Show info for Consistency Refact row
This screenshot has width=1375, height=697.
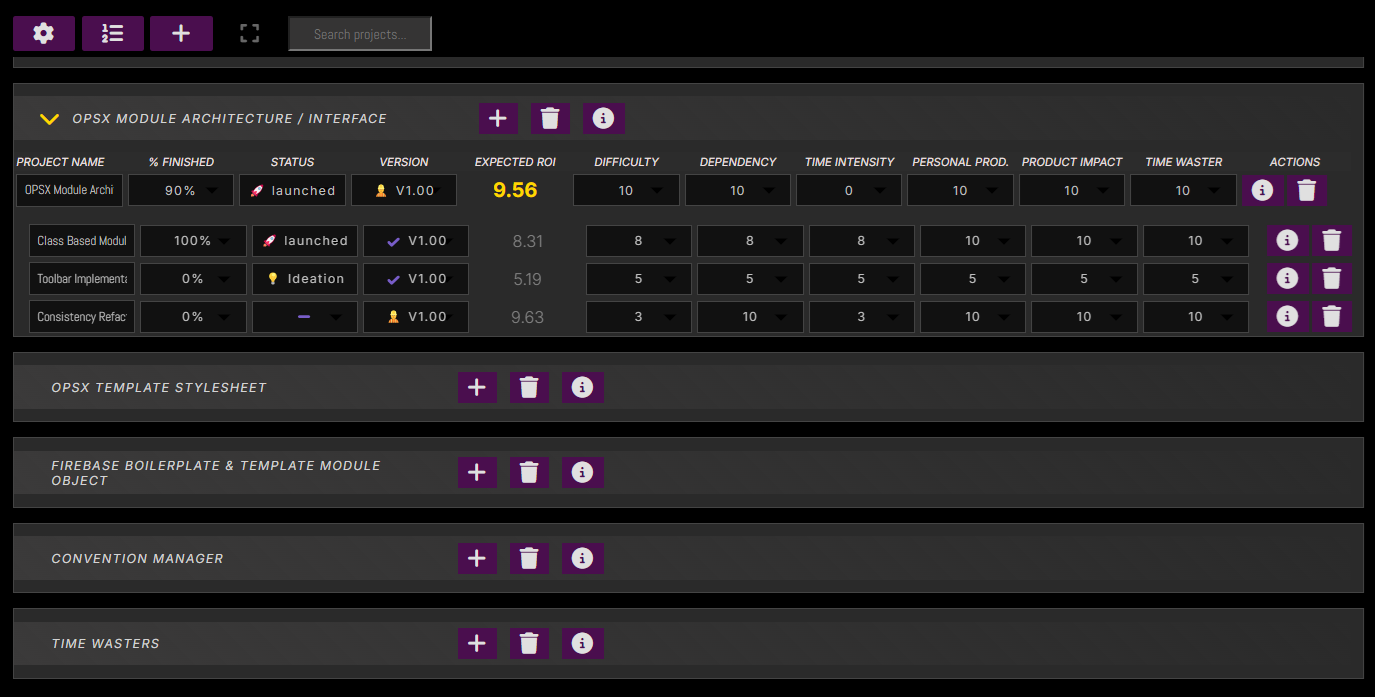[x=1288, y=316]
